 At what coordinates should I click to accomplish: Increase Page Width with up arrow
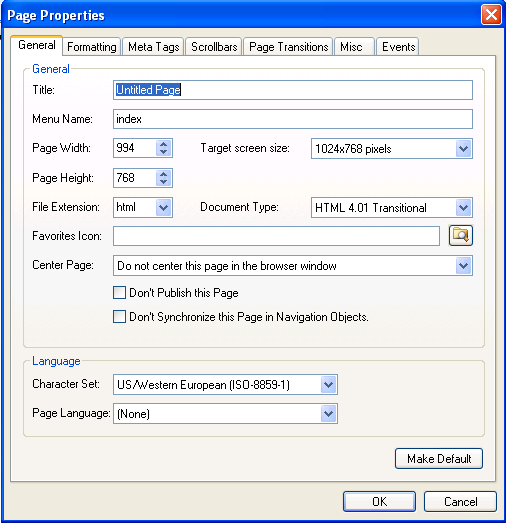tap(163, 144)
